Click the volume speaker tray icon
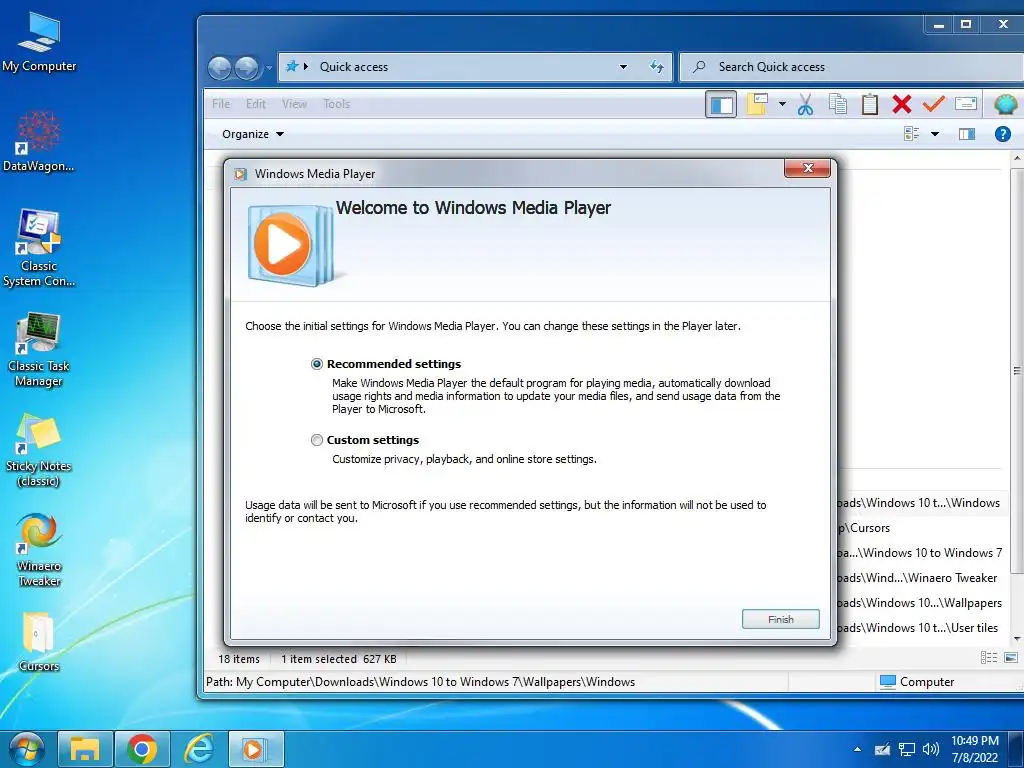The height and width of the screenshot is (768, 1024). click(931, 749)
